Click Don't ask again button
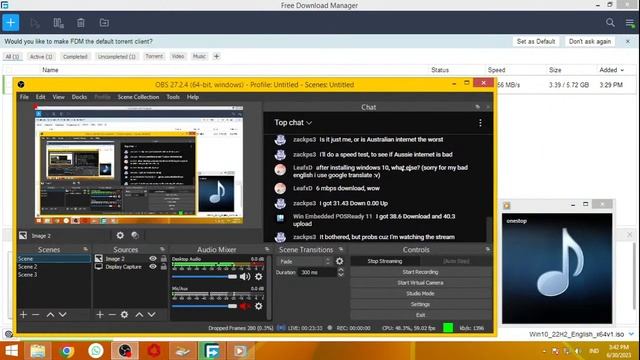 click(x=590, y=42)
